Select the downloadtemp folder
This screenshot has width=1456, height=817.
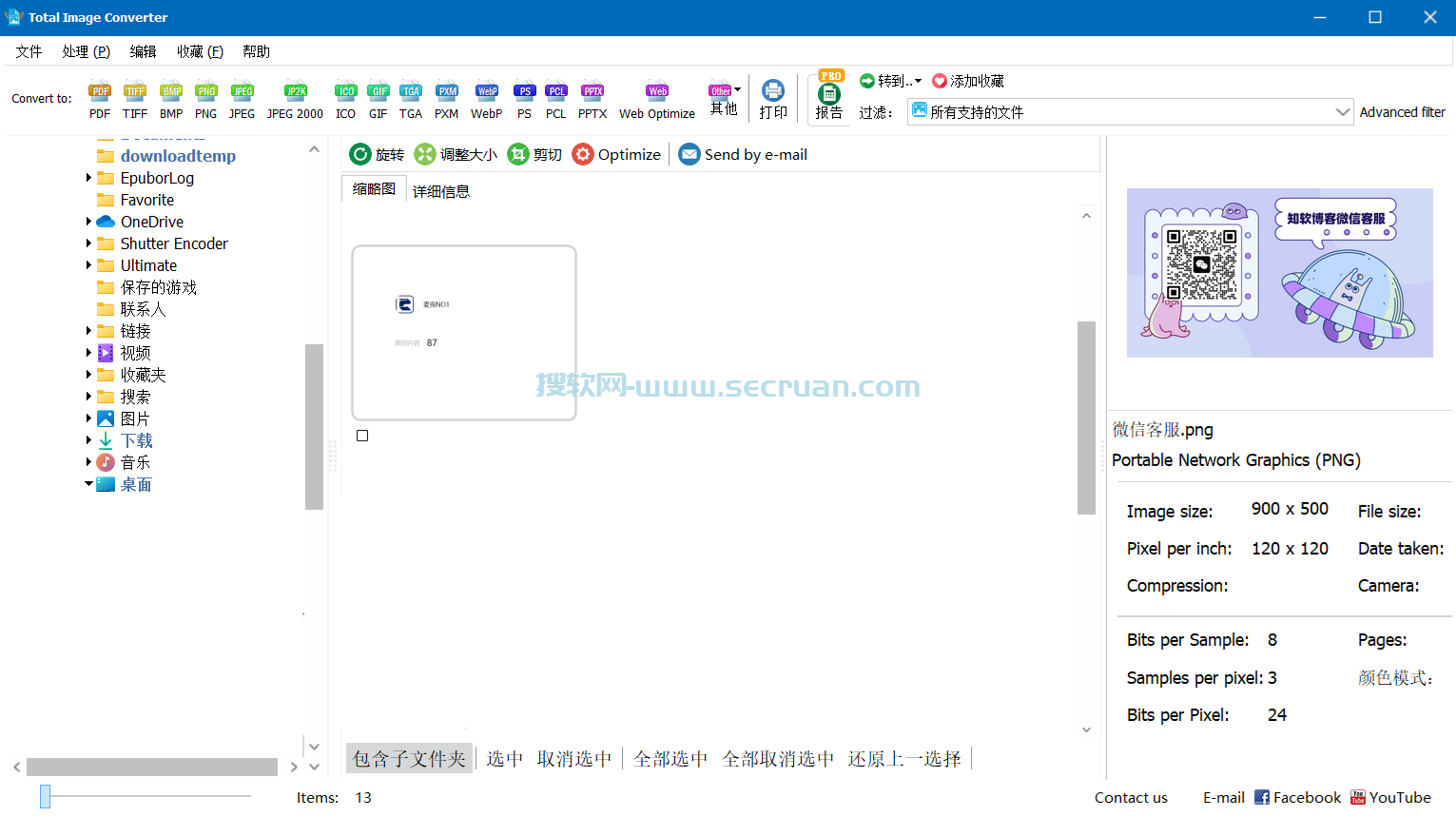[178, 156]
